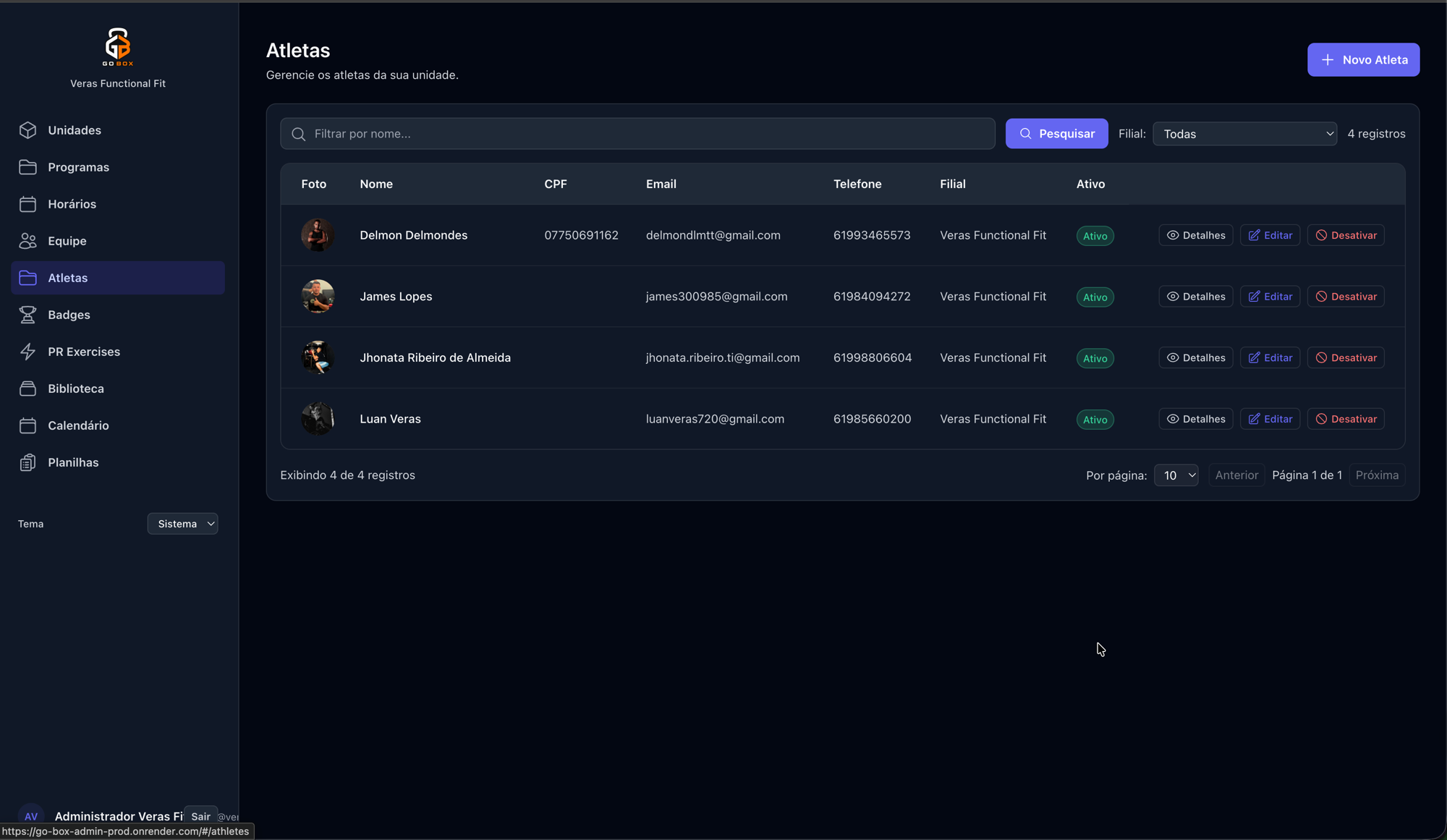Click the Email column header

point(661,184)
